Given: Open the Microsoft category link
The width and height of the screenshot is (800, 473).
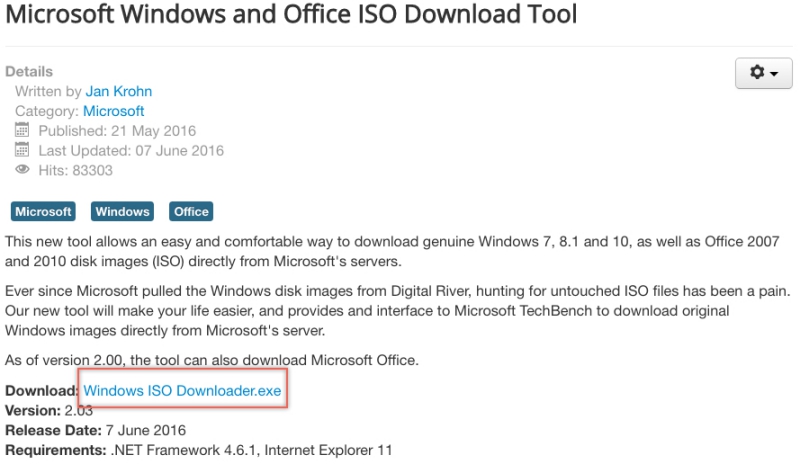Looking at the screenshot, I should click(113, 111).
